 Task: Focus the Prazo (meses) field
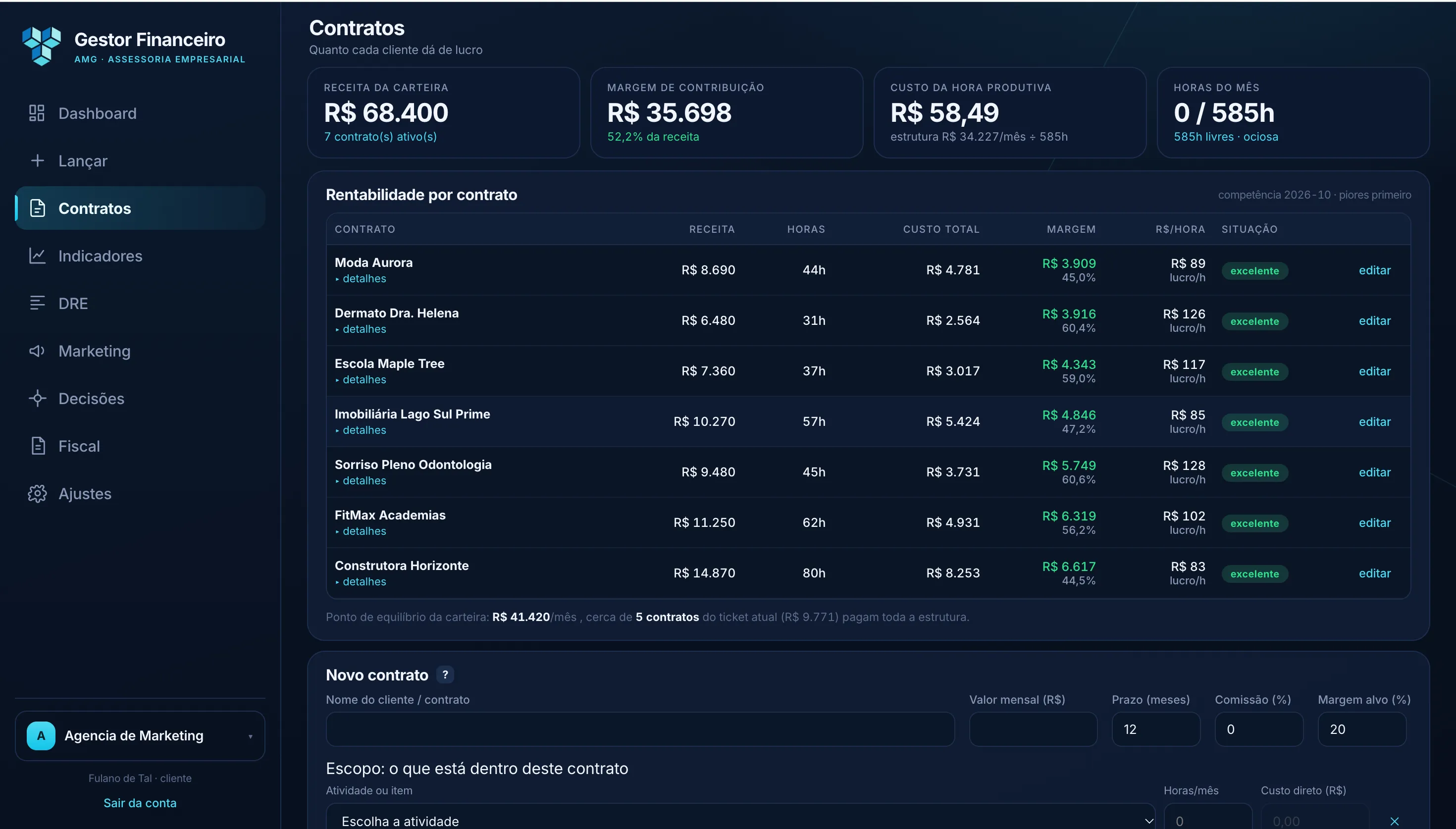[1155, 729]
